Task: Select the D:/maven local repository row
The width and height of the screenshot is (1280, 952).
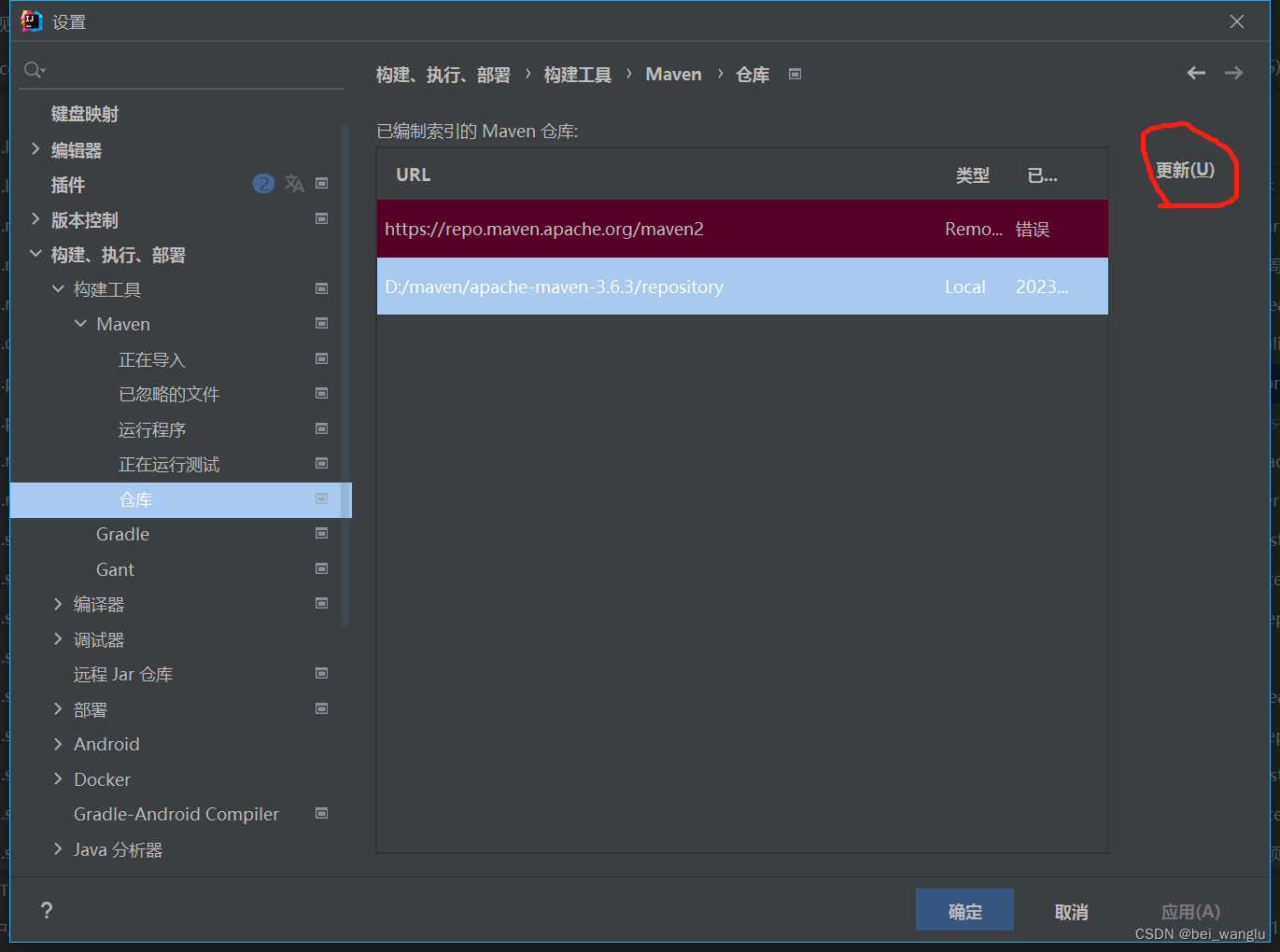Action: point(742,287)
